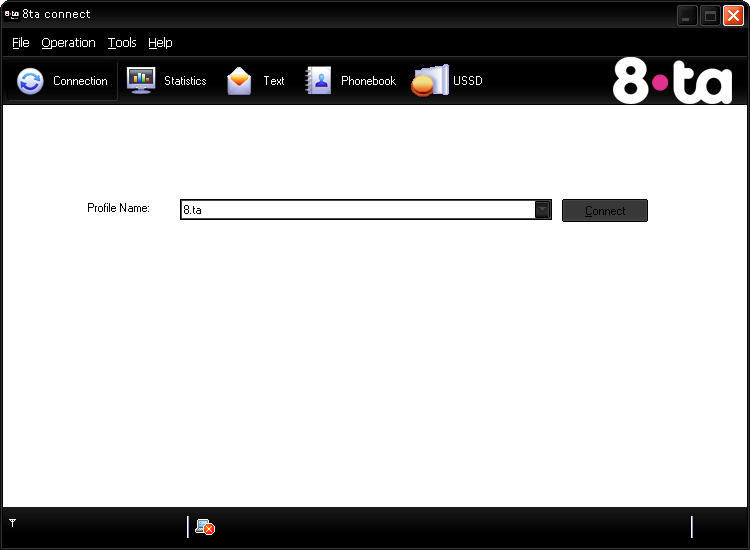Switch to the Statistics label tab
Image resolution: width=750 pixels, height=550 pixels.
[185, 81]
